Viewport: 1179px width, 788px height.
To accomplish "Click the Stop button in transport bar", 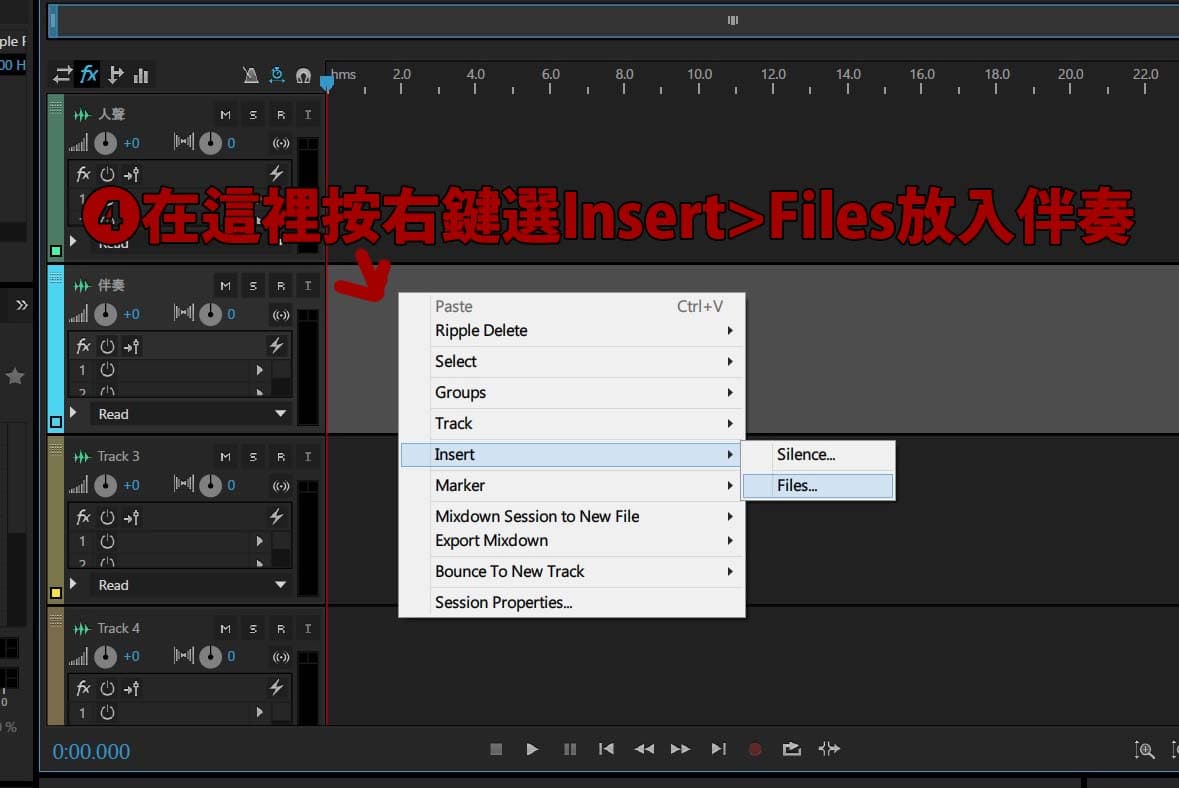I will [x=496, y=749].
